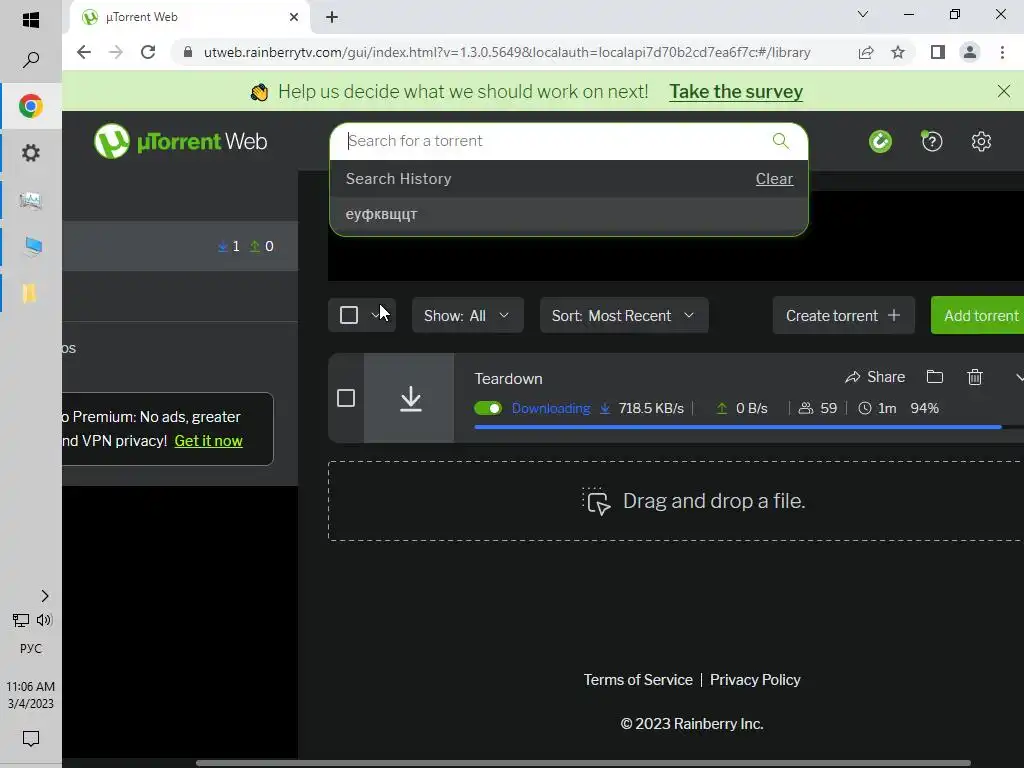The height and width of the screenshot is (768, 1024).
Task: Open the Teardown torrent folder
Action: tap(935, 377)
